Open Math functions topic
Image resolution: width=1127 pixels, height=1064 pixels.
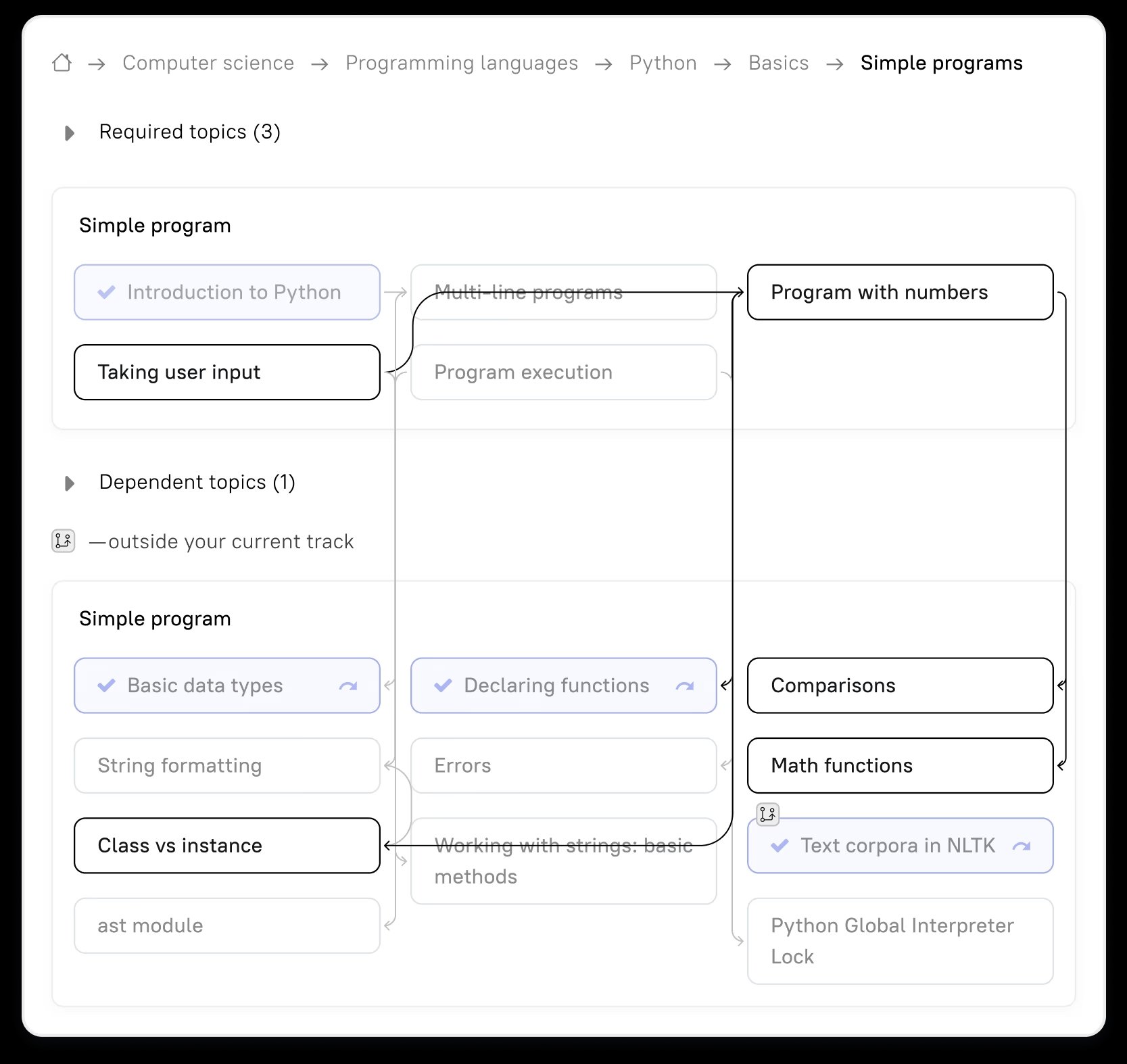pos(900,766)
